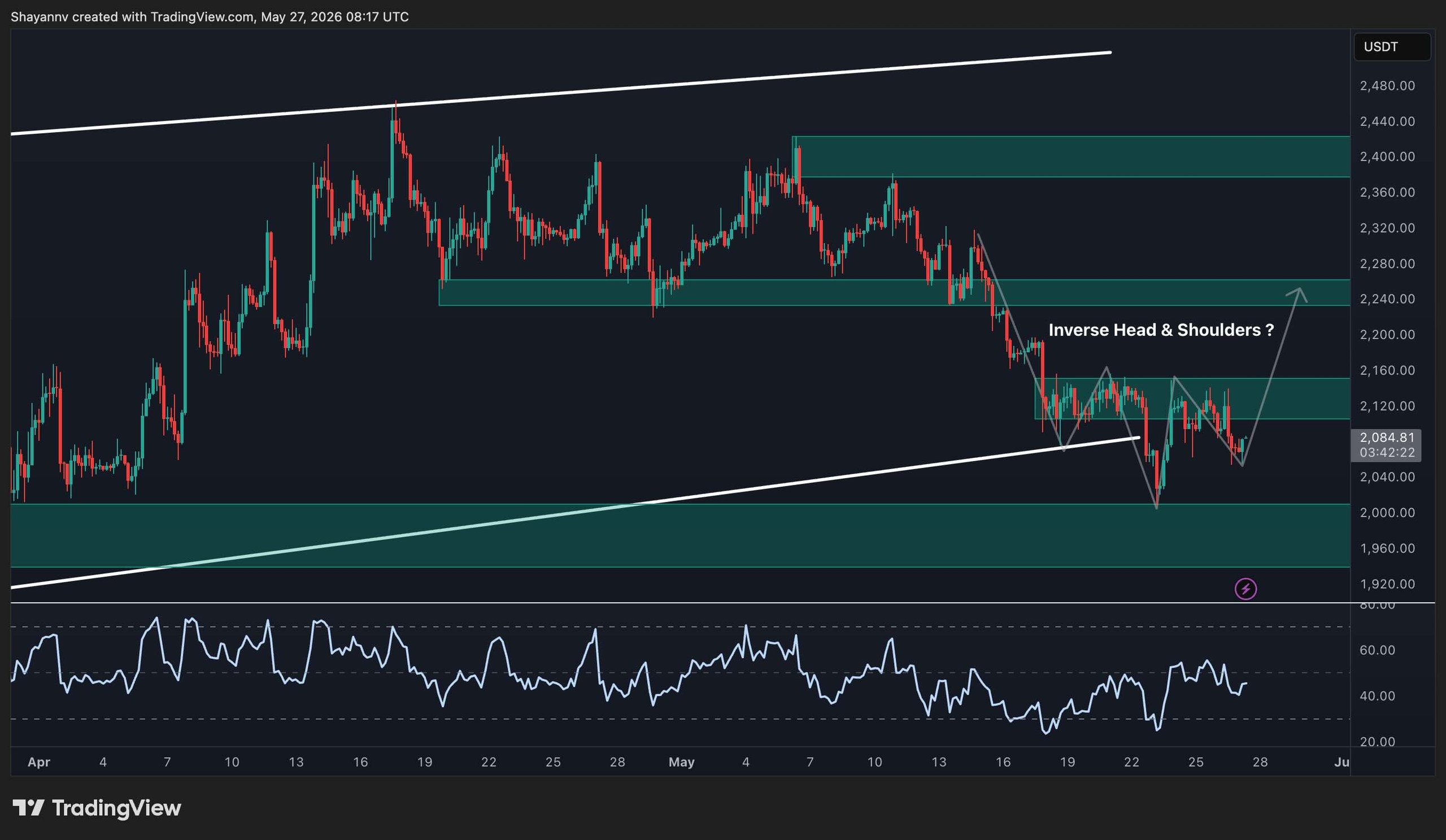Click the current price label 2,084.81
The width and height of the screenshot is (1446, 840).
pyautogui.click(x=1387, y=438)
